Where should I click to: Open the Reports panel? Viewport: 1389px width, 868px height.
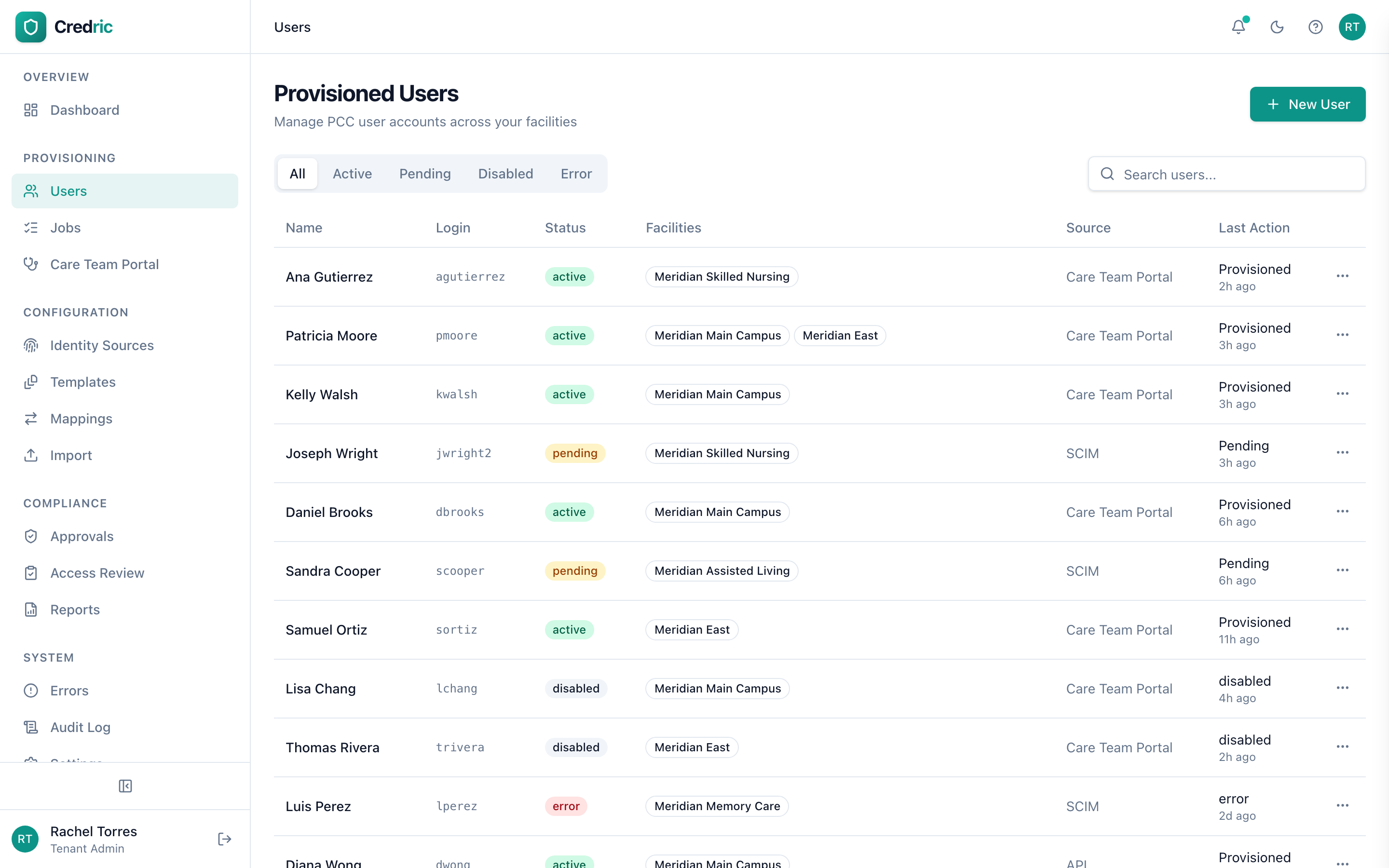pos(75,609)
